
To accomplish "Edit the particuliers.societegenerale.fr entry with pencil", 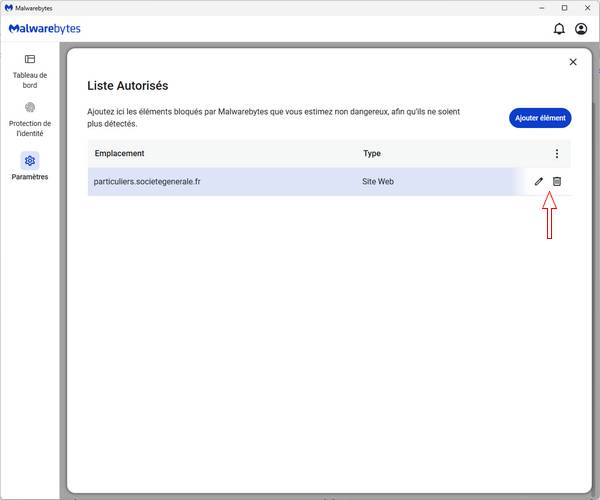I will point(539,181).
